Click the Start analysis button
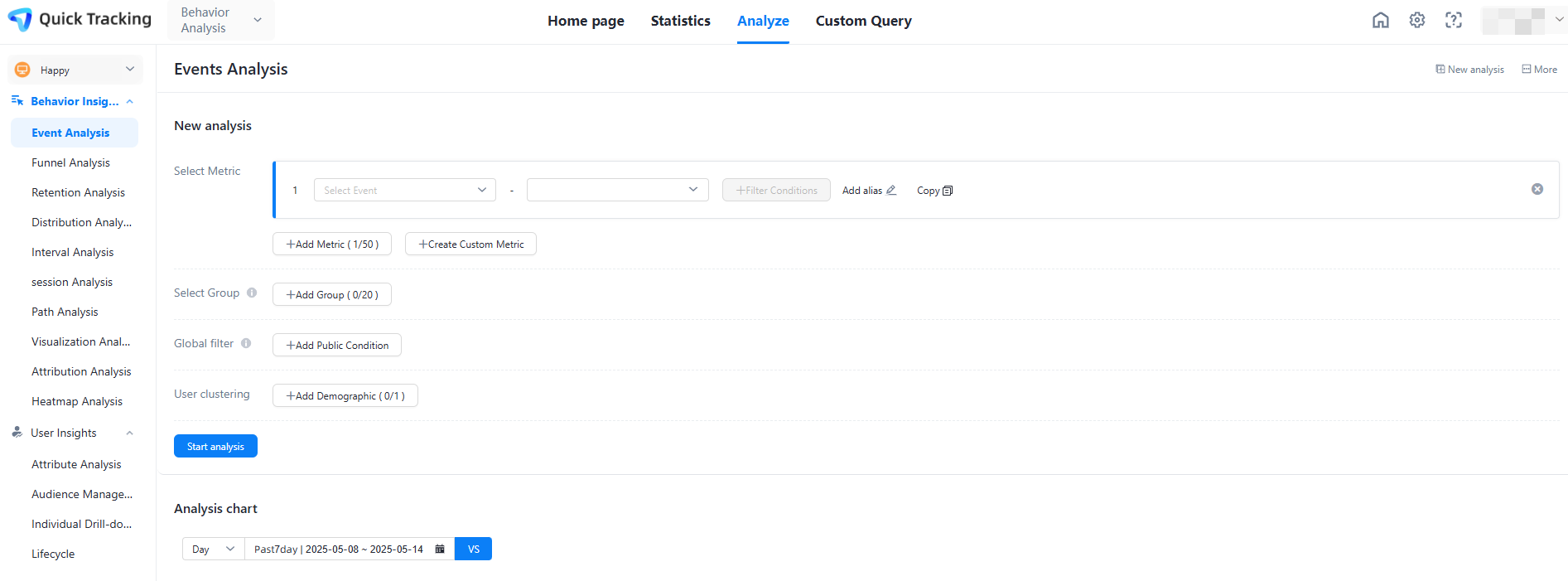The width and height of the screenshot is (1568, 581). click(215, 446)
